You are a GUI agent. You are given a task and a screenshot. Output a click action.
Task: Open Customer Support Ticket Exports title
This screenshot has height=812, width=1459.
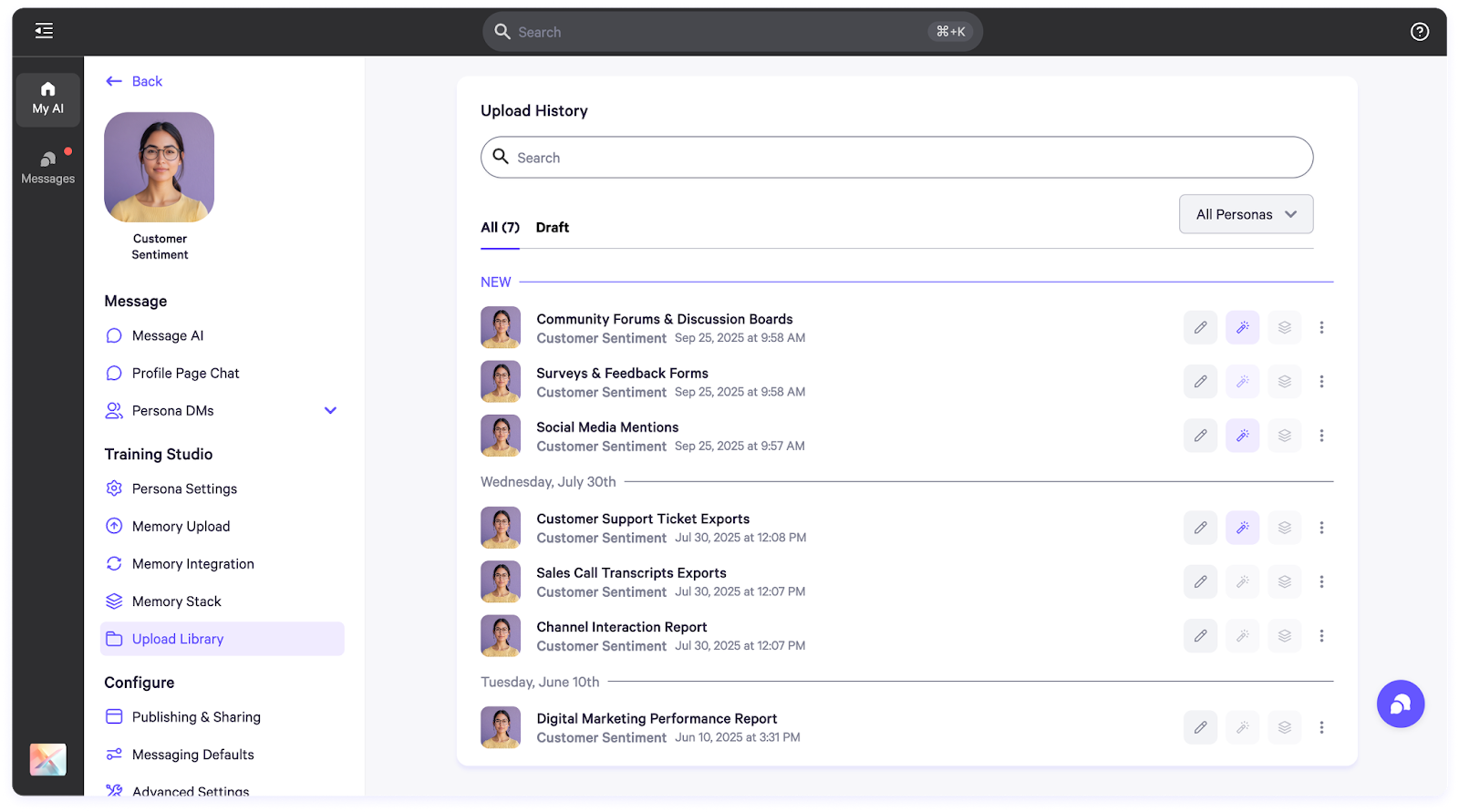pyautogui.click(x=643, y=519)
